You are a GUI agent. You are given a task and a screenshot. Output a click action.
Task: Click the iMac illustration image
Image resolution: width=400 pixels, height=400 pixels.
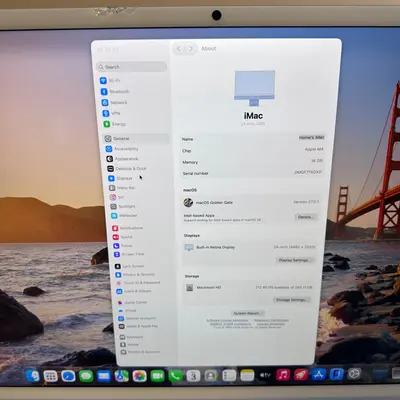click(255, 88)
